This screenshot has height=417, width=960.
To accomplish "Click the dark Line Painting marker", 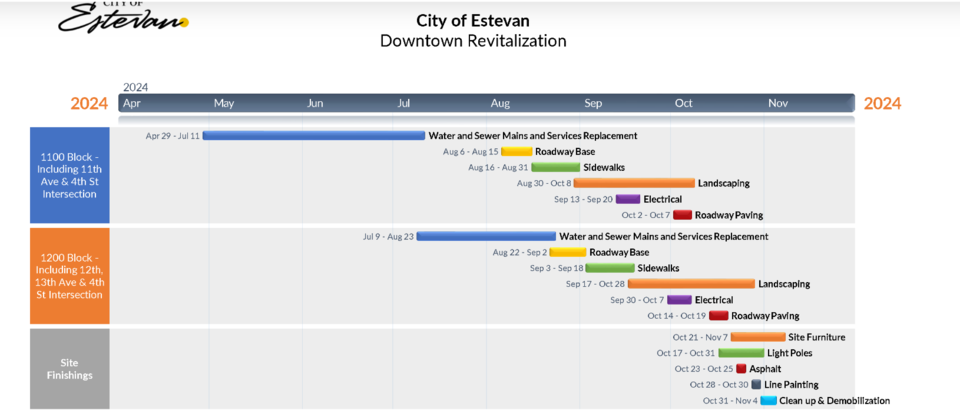I will click(756, 385).
